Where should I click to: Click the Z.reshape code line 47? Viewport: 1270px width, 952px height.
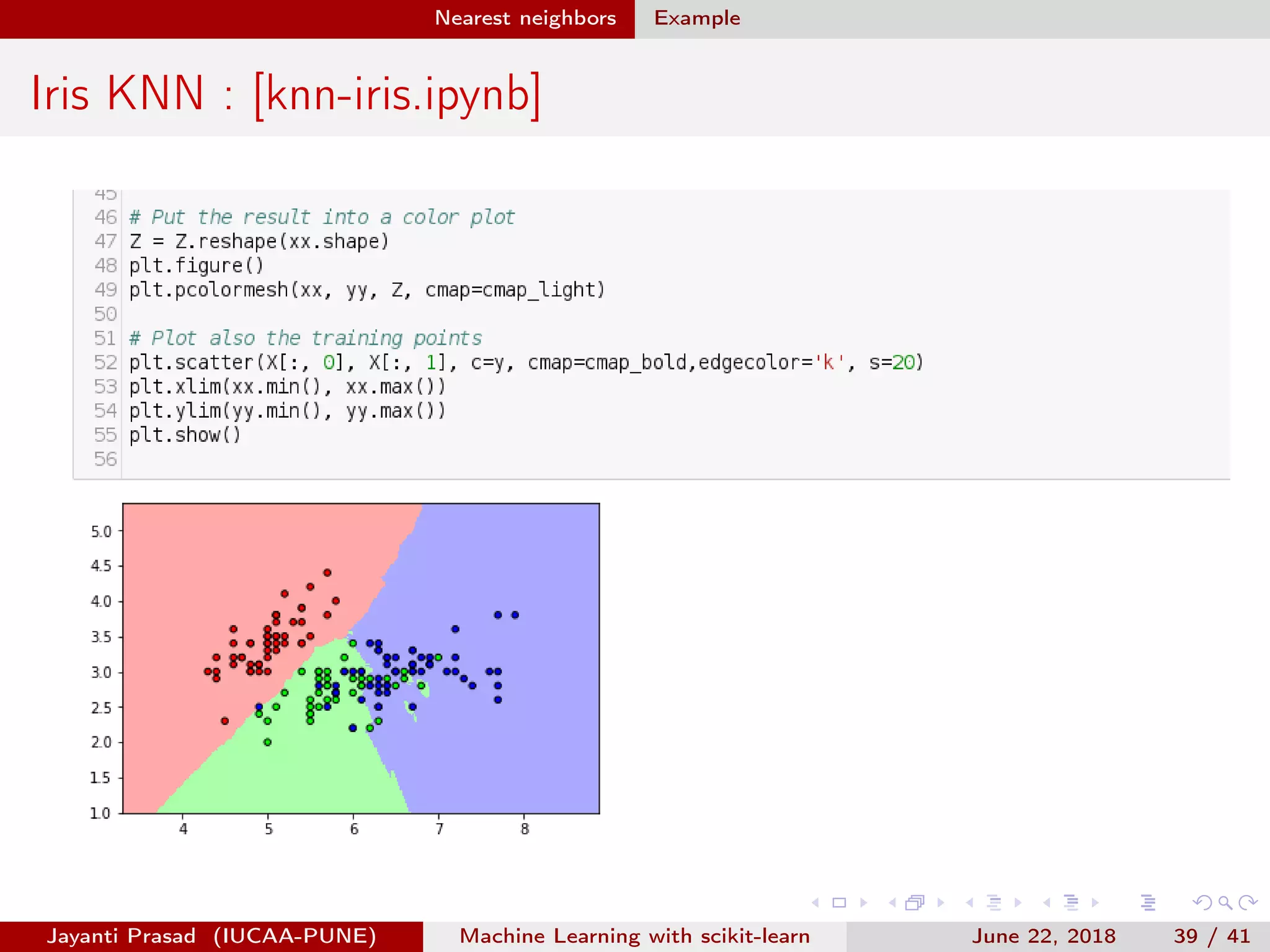point(259,242)
